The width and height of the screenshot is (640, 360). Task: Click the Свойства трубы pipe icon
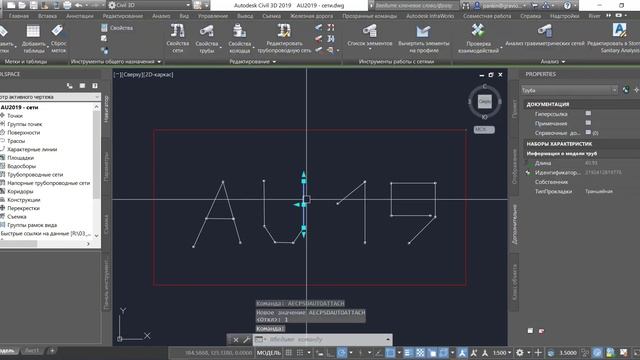click(207, 31)
